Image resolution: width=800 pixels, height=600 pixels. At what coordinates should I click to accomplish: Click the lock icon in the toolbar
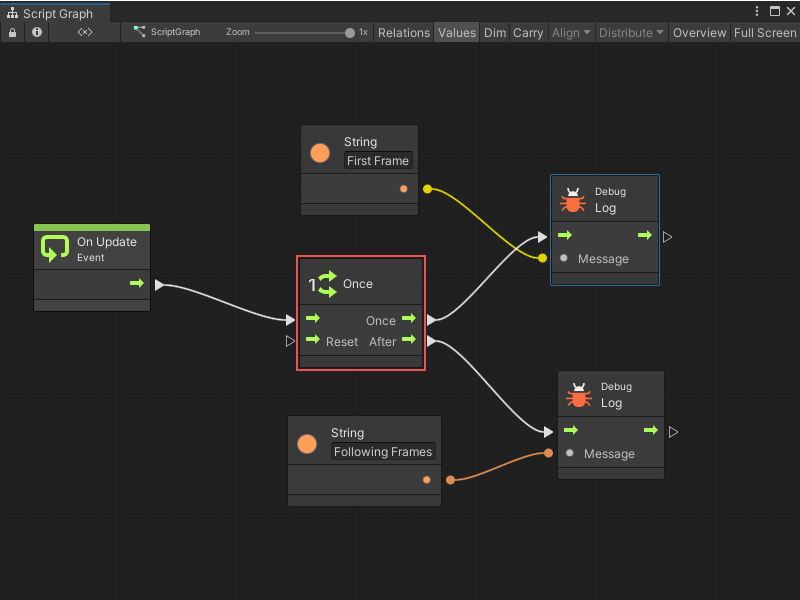12,32
